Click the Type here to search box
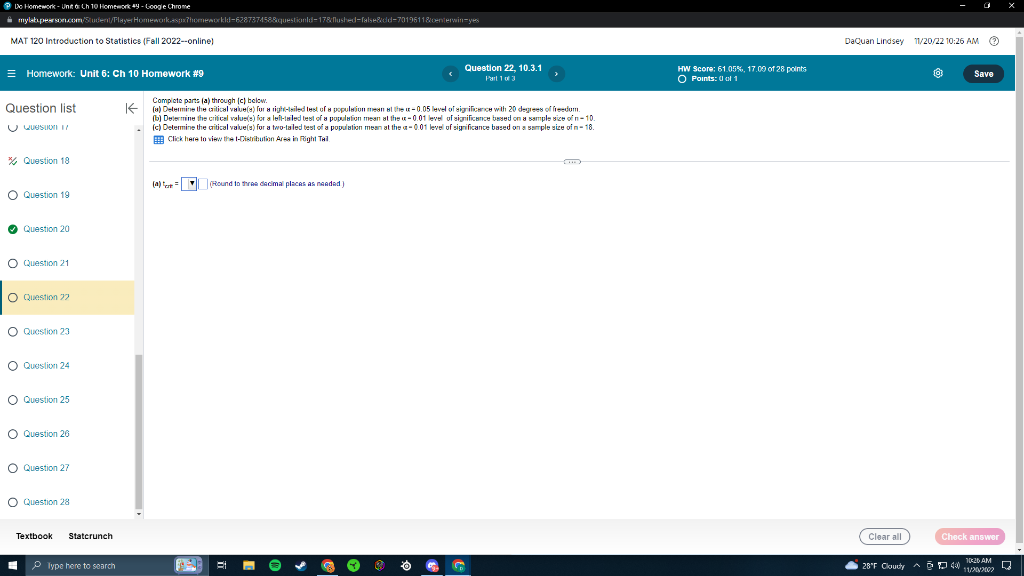 pyautogui.click(x=116, y=566)
